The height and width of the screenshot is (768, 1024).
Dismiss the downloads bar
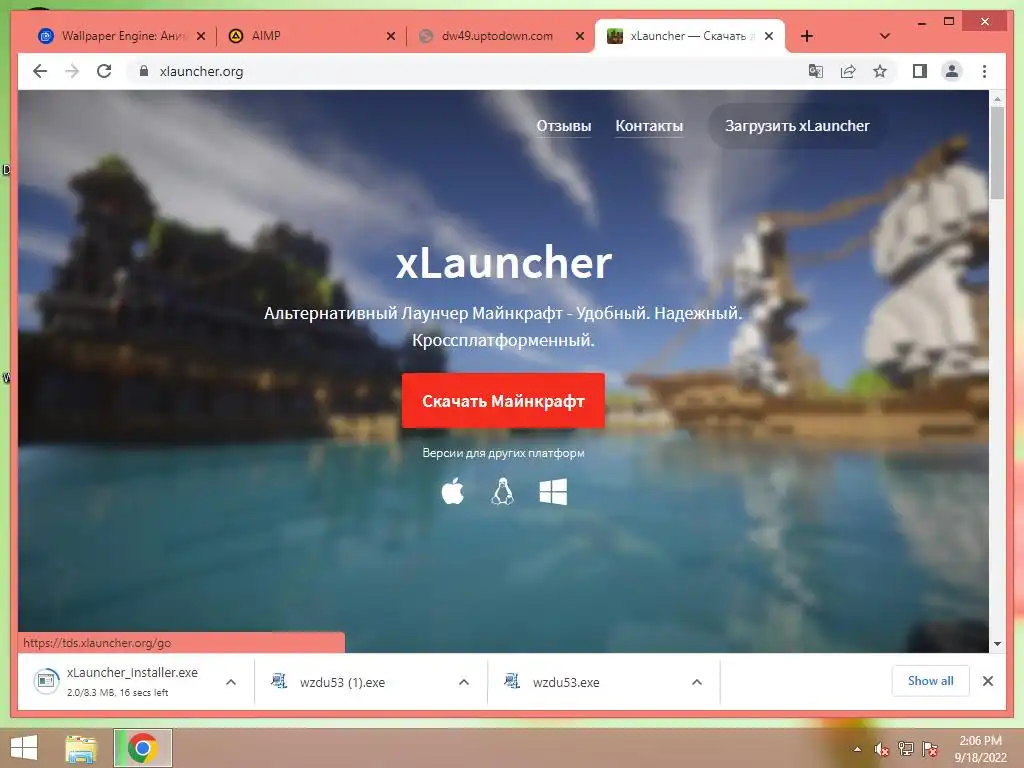pos(987,681)
